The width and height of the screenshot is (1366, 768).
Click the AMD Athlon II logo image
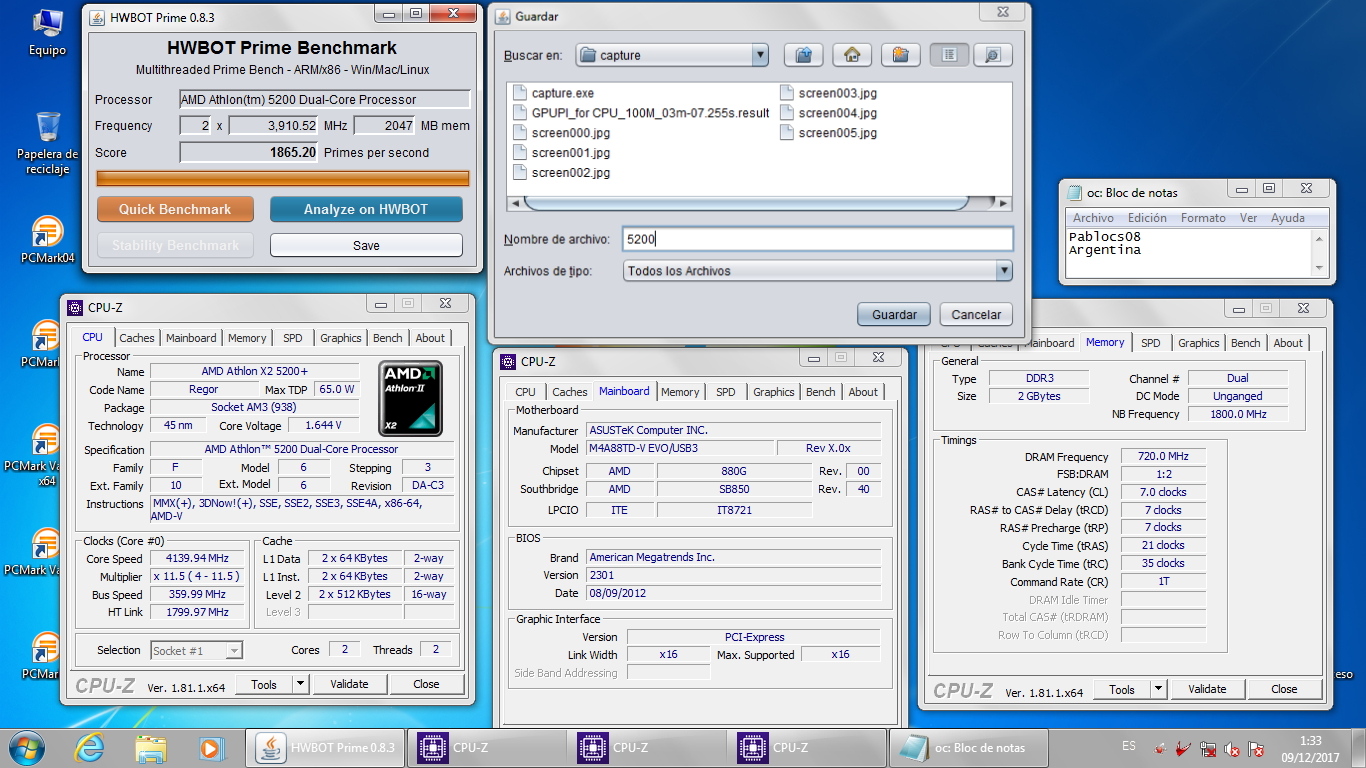point(411,399)
